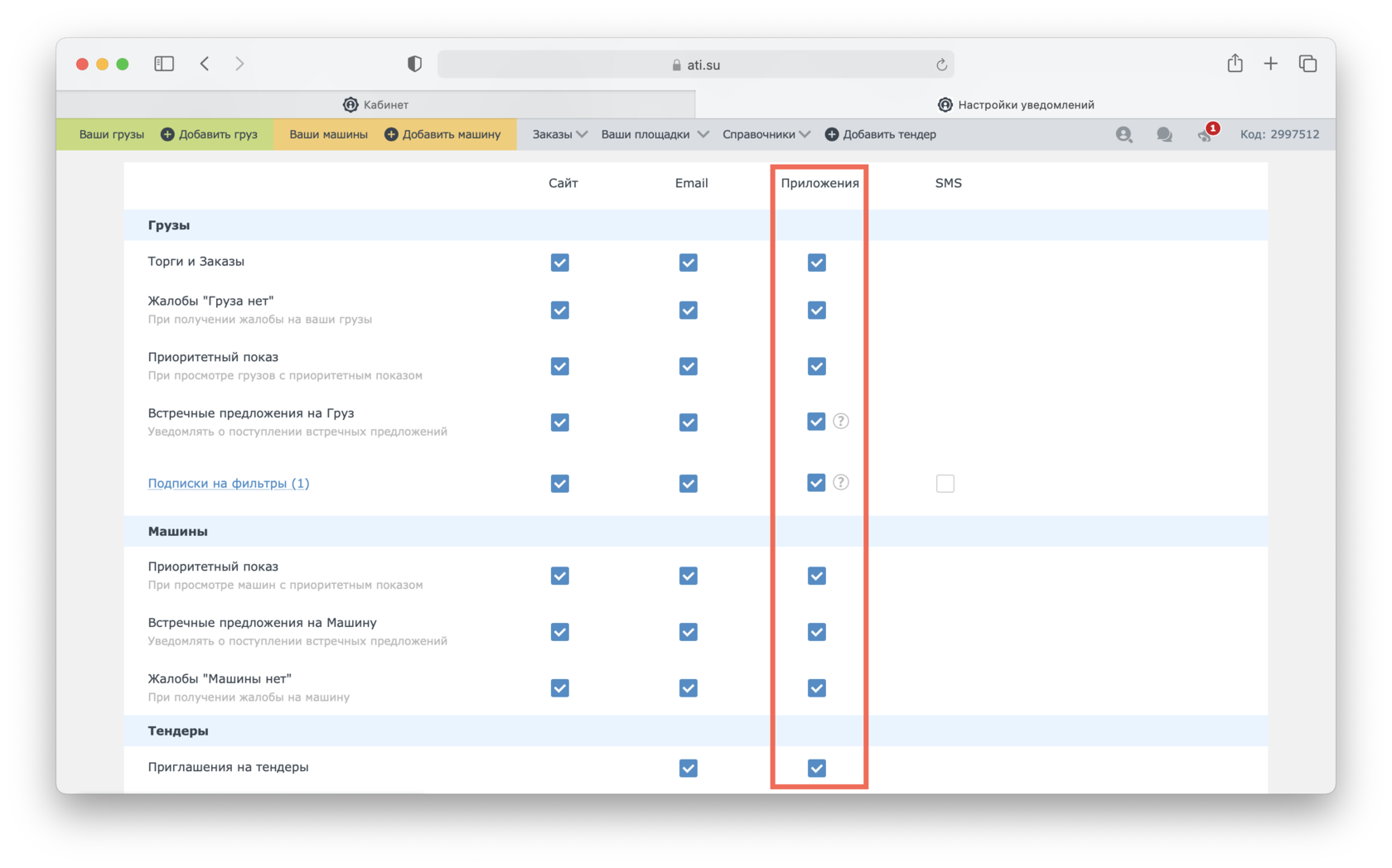Expand the Справочники dropdown
1392x868 pixels.
(x=766, y=134)
